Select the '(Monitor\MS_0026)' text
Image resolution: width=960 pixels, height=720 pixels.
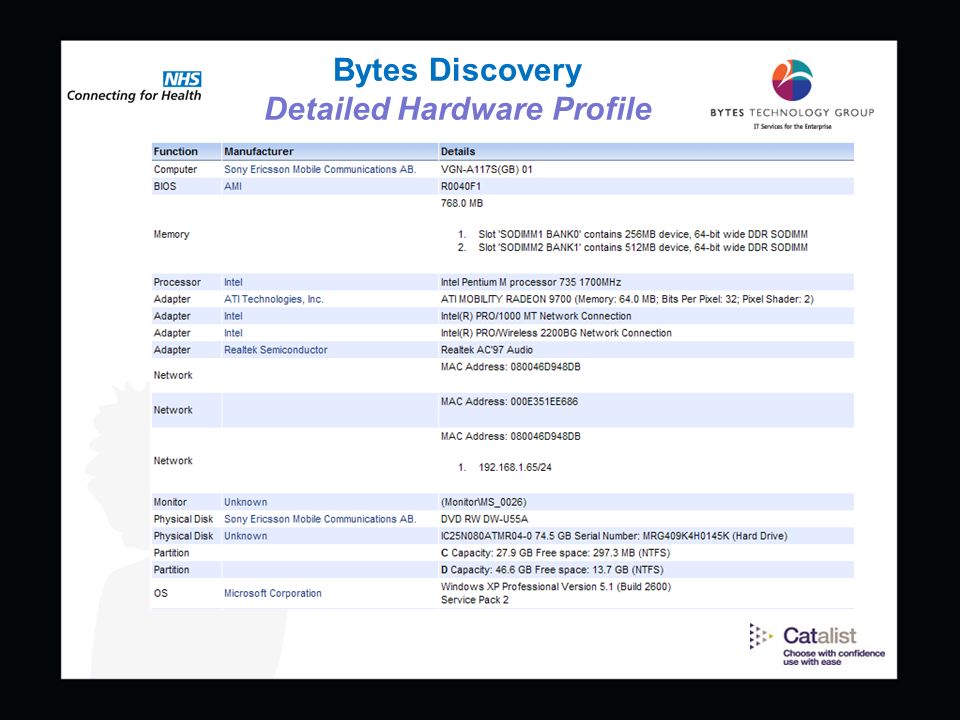[x=484, y=502]
